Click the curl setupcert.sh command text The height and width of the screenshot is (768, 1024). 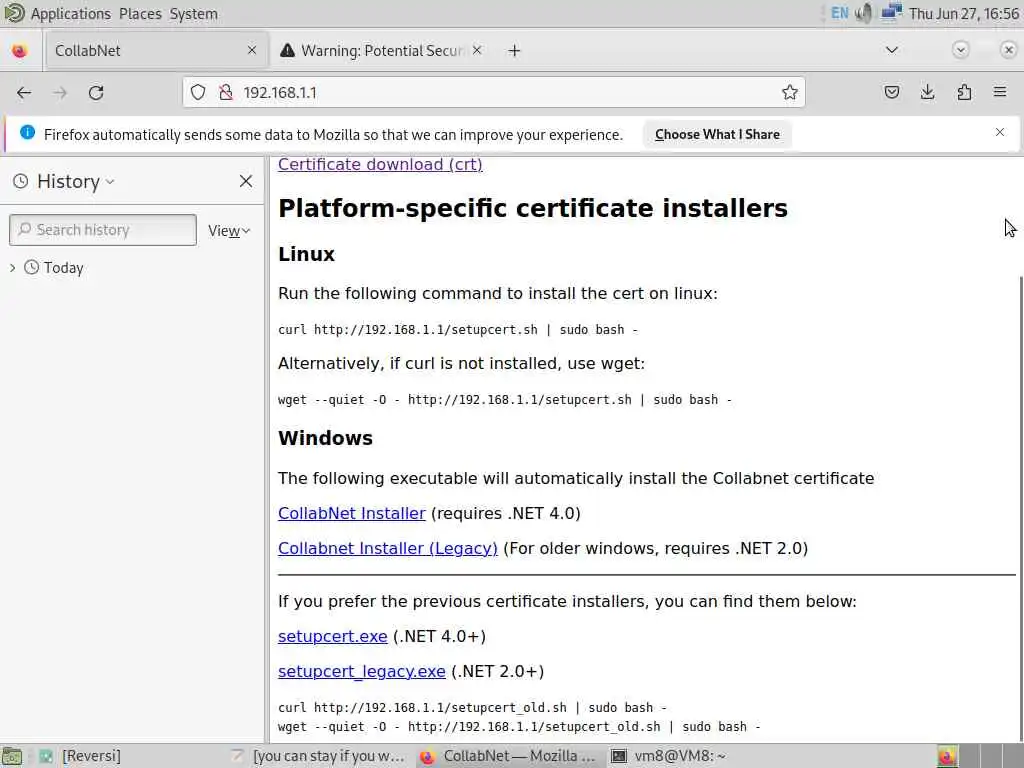(x=458, y=330)
